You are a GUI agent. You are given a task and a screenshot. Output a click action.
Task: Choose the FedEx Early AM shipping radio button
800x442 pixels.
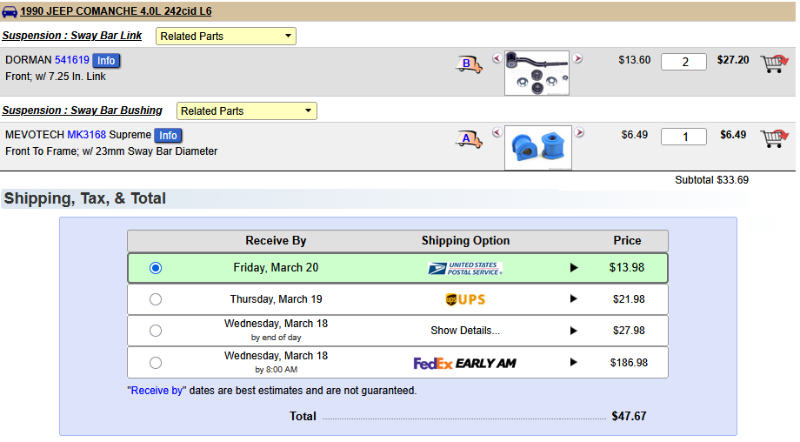(155, 363)
